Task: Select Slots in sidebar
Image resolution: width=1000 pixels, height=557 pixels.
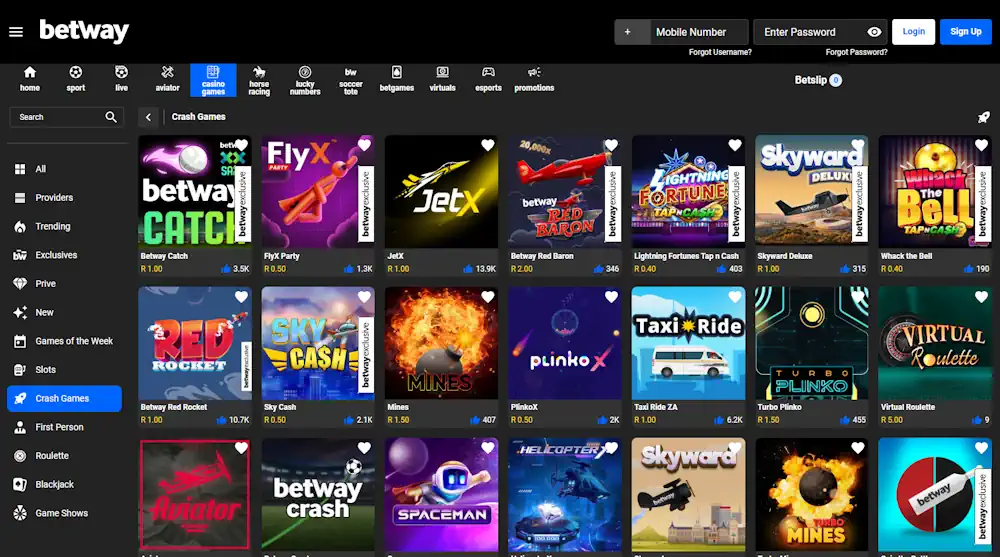Action: 64,370
